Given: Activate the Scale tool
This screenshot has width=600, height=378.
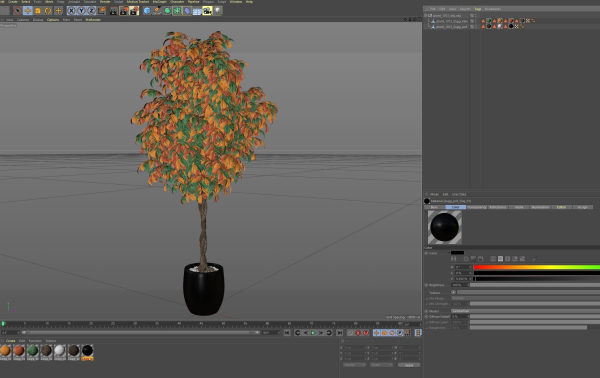Looking at the screenshot, I should [38, 11].
